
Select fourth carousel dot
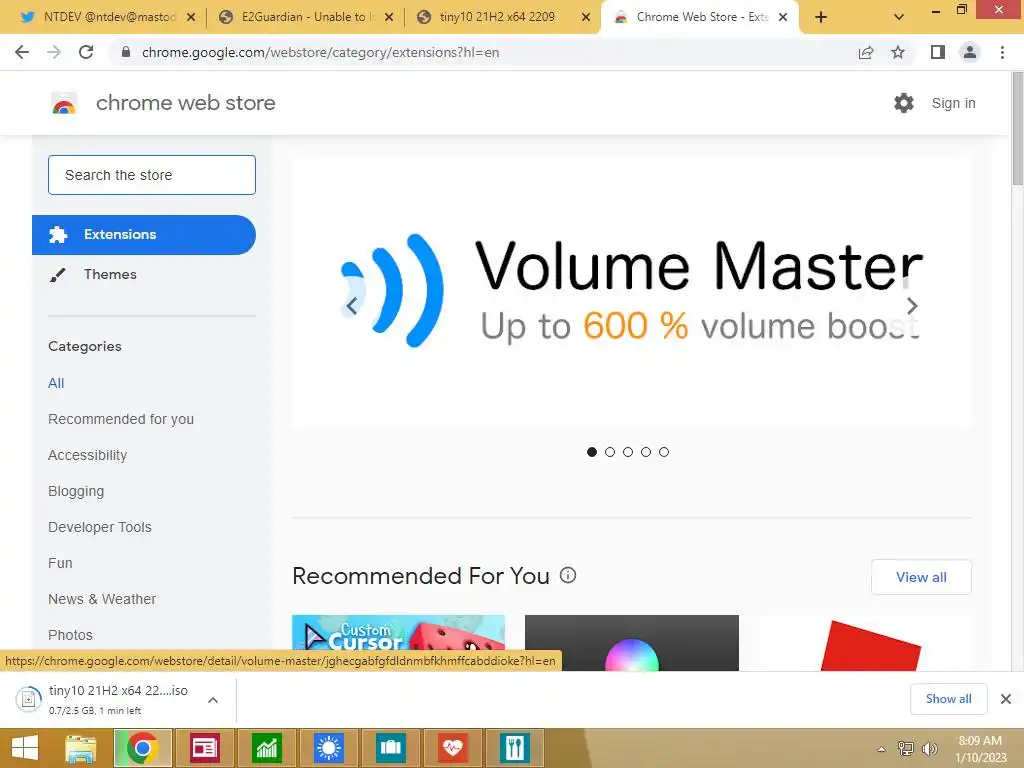(646, 452)
